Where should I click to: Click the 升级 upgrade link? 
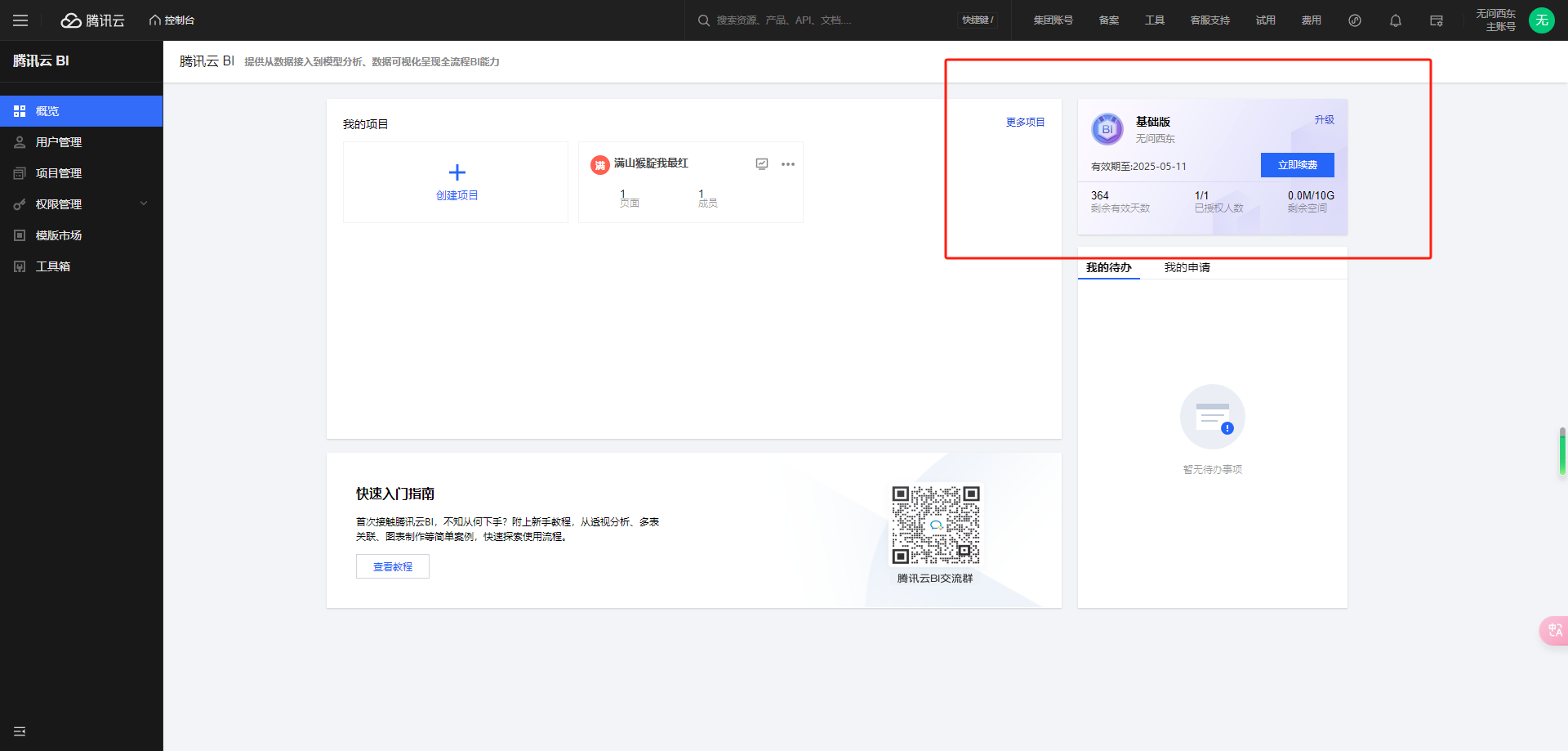coord(1325,120)
